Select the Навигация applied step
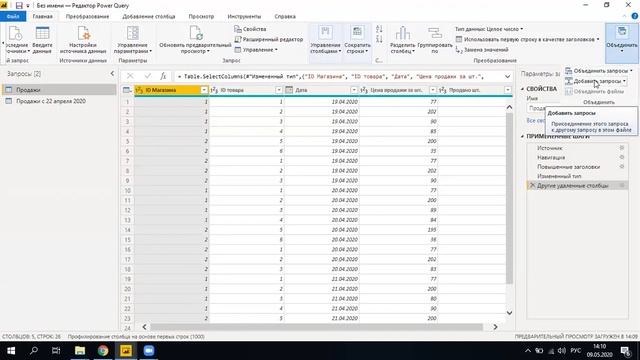640x360 pixels. (551, 157)
